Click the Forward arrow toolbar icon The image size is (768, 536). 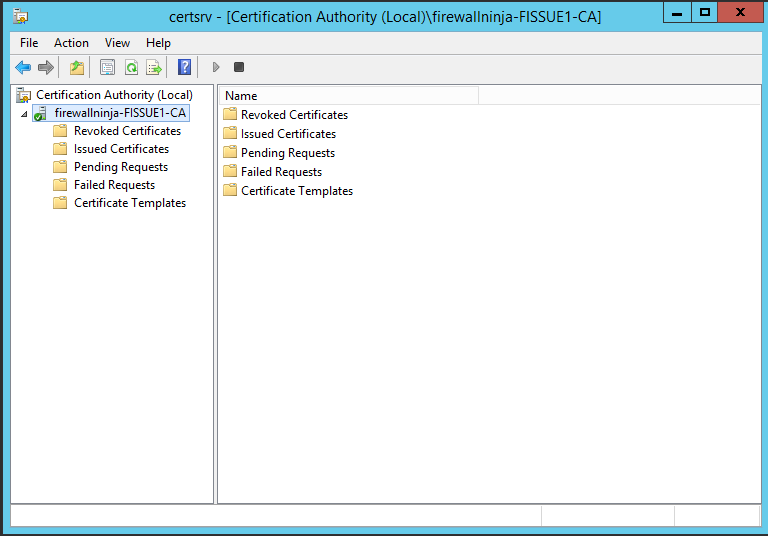click(46, 67)
